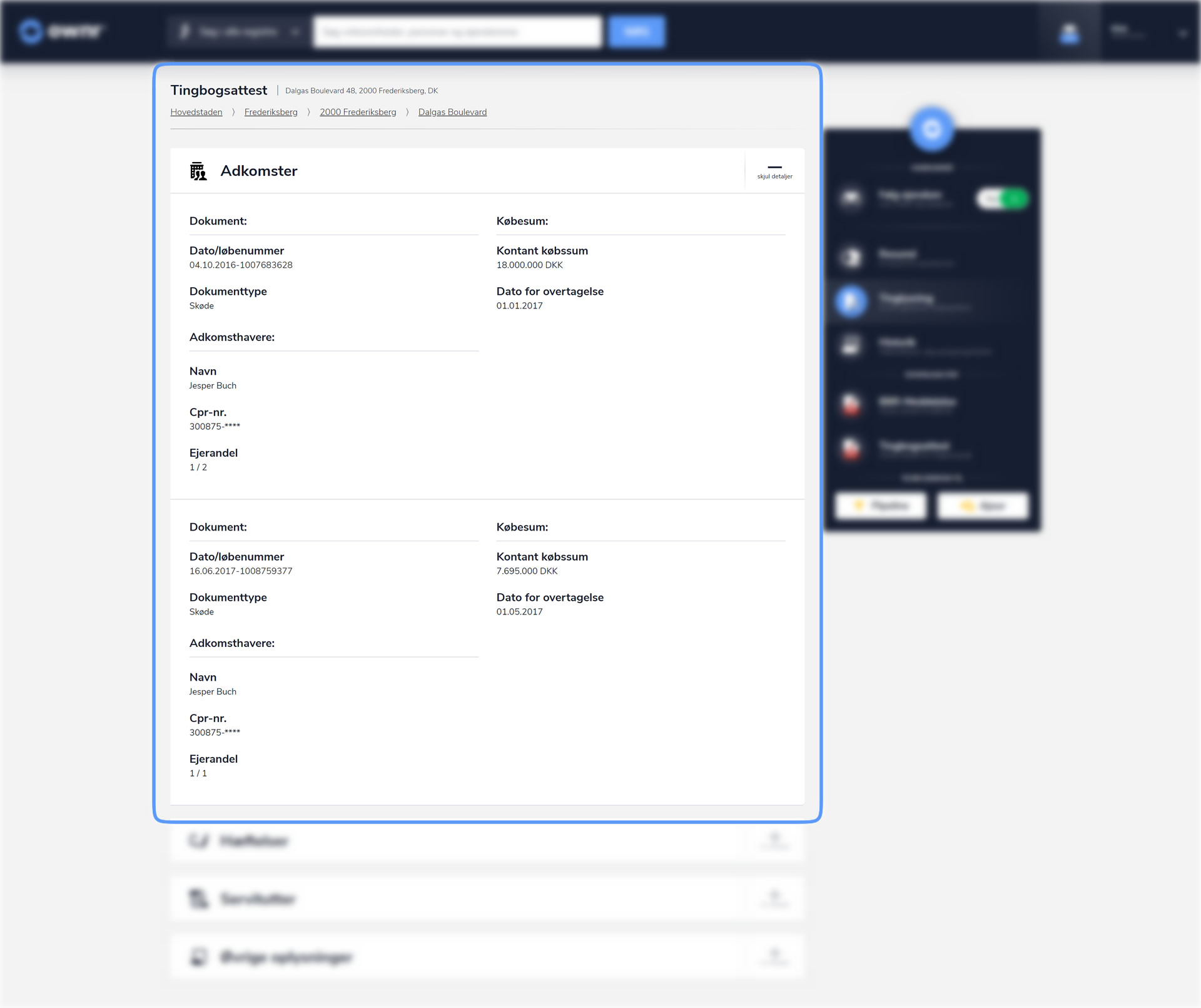
Task: Select document number 16.06.2017-1008759377
Action: coord(241,571)
